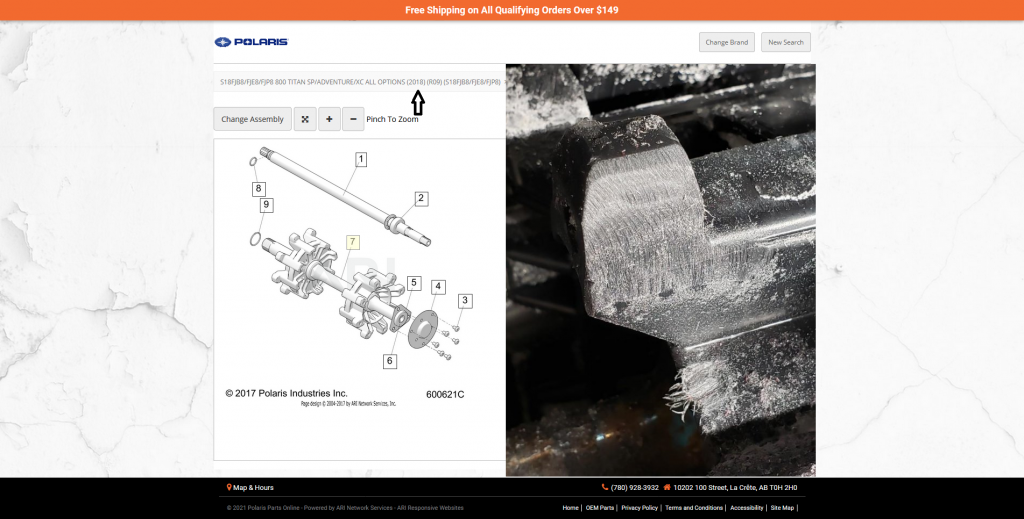
Task: Open the Change Brand selector
Action: click(726, 42)
